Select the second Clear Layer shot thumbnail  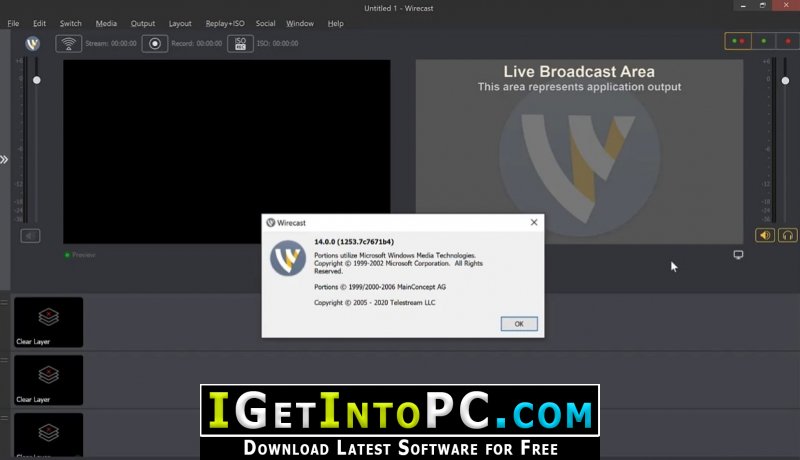tap(48, 380)
